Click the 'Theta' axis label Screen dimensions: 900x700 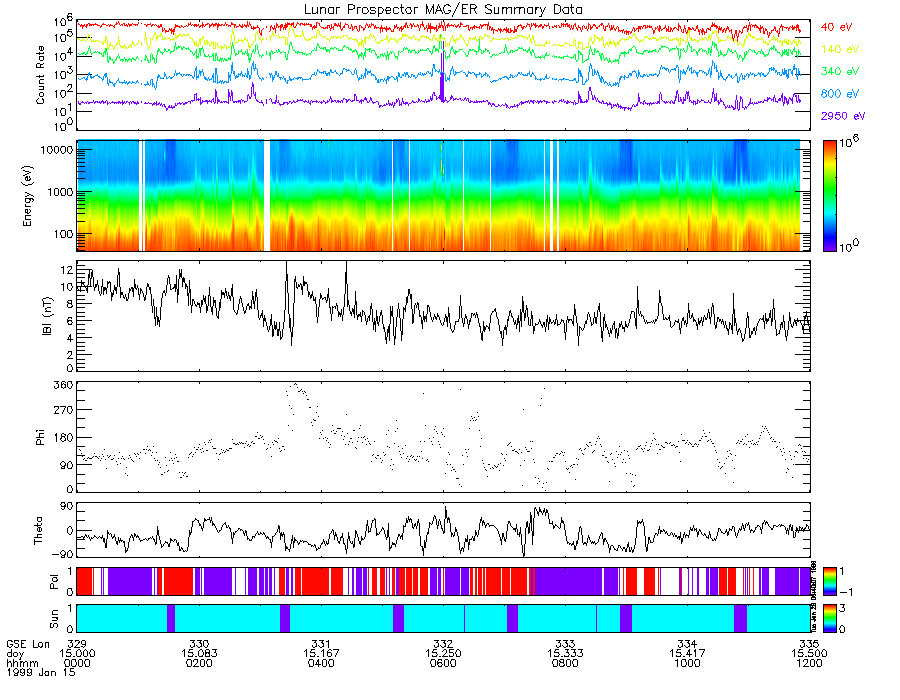pos(38,530)
